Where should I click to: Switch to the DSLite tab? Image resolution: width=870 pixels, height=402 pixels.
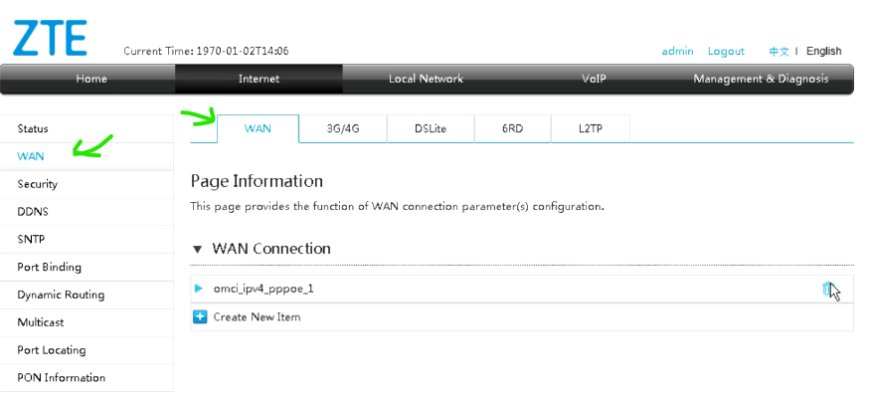(431, 129)
